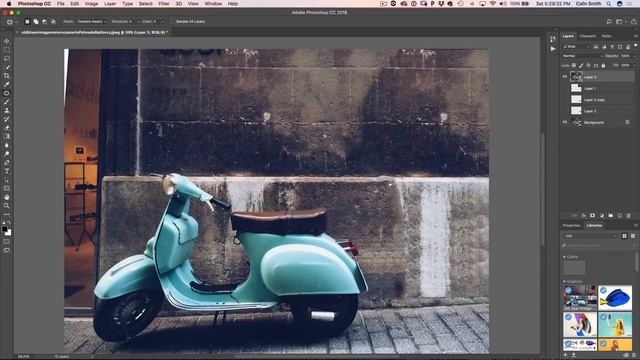Select the Brush tool
Viewport: 640px width, 360px height.
[7, 102]
